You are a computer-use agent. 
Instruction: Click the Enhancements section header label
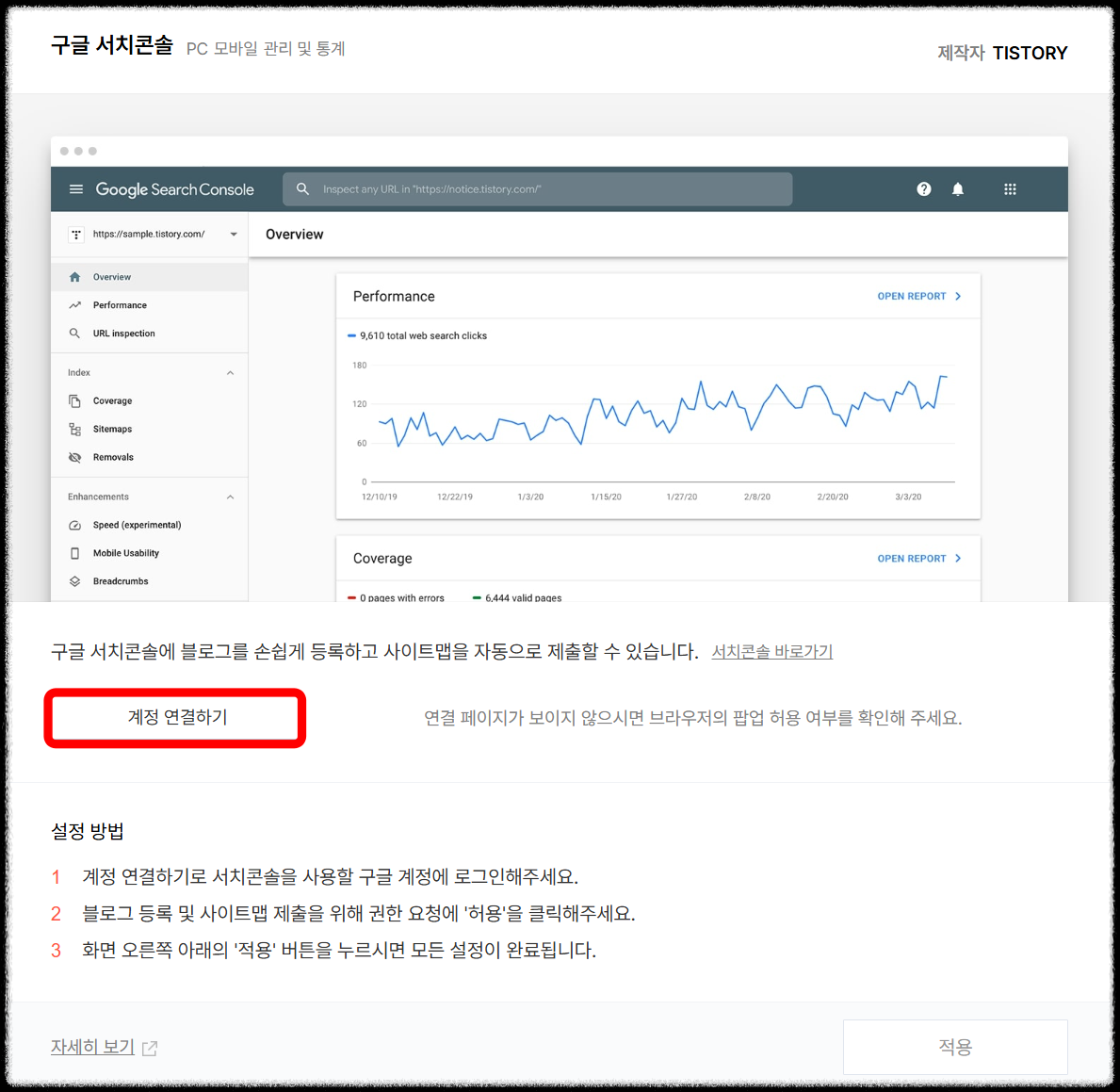click(98, 497)
